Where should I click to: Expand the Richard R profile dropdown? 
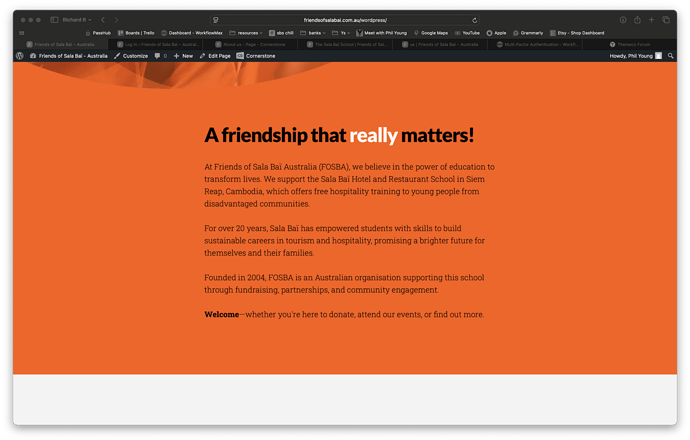pyautogui.click(x=77, y=20)
